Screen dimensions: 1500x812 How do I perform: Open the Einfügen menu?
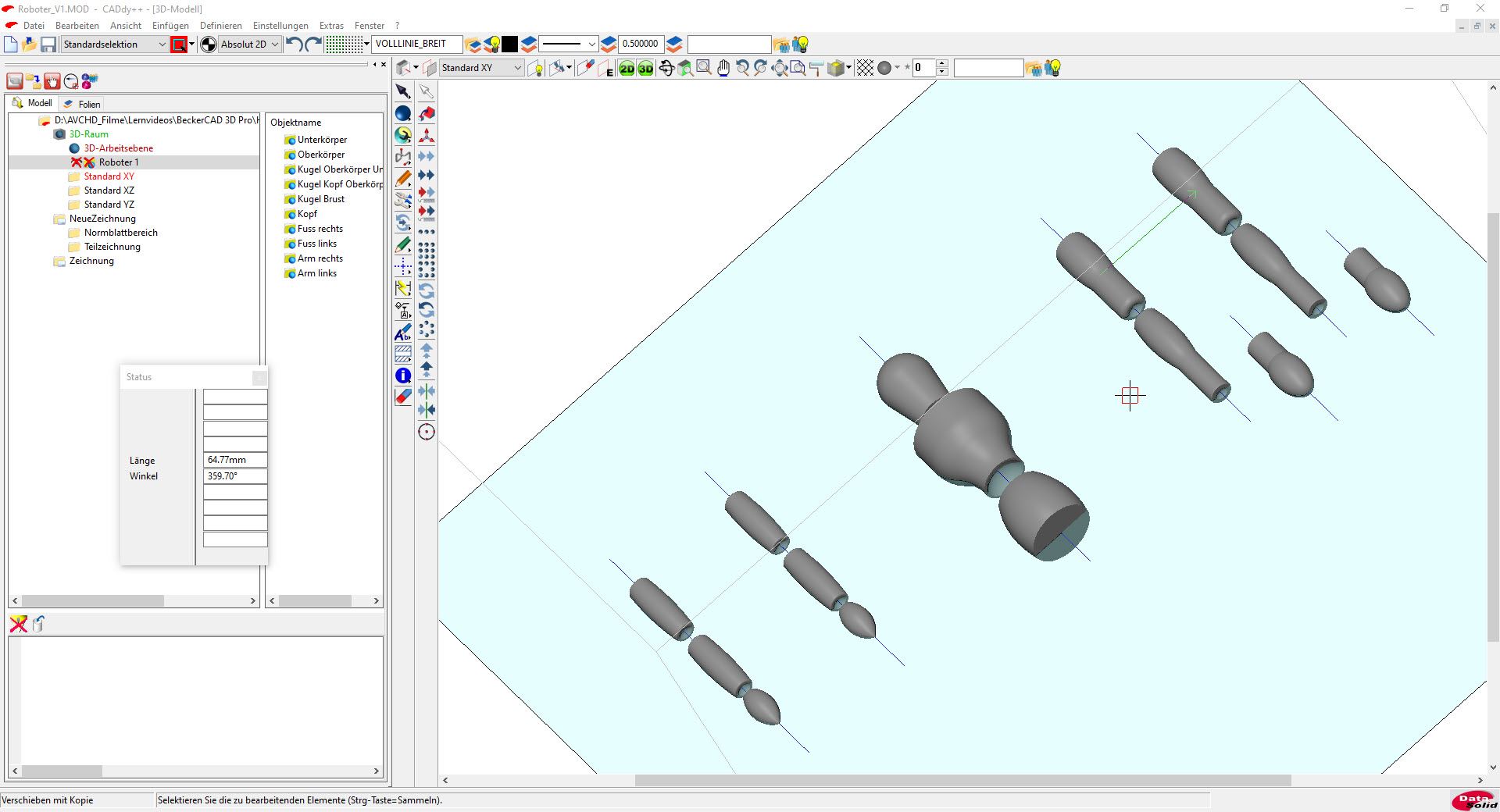click(170, 26)
